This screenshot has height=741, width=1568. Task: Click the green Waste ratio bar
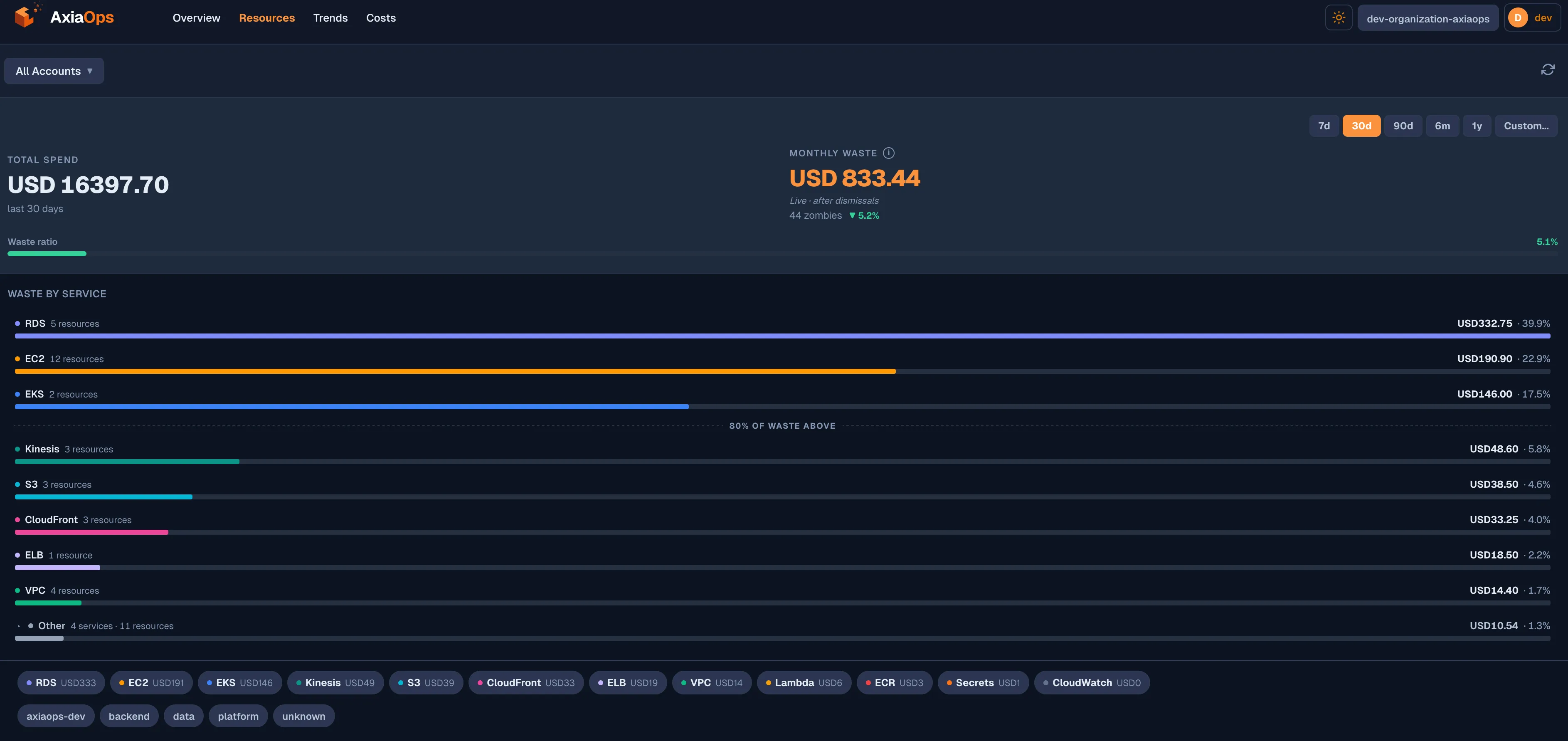[x=47, y=254]
